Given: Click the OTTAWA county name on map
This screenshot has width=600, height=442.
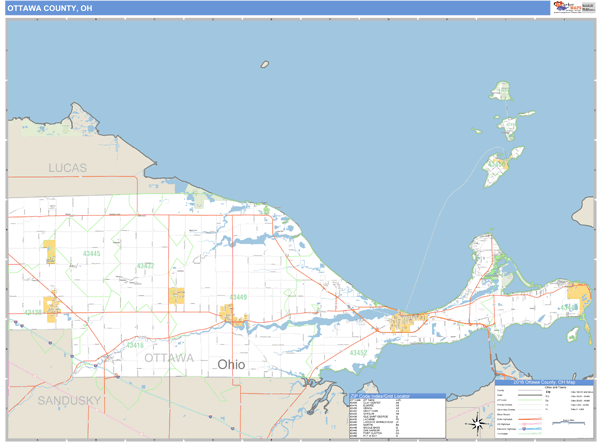Looking at the screenshot, I should pyautogui.click(x=169, y=357).
